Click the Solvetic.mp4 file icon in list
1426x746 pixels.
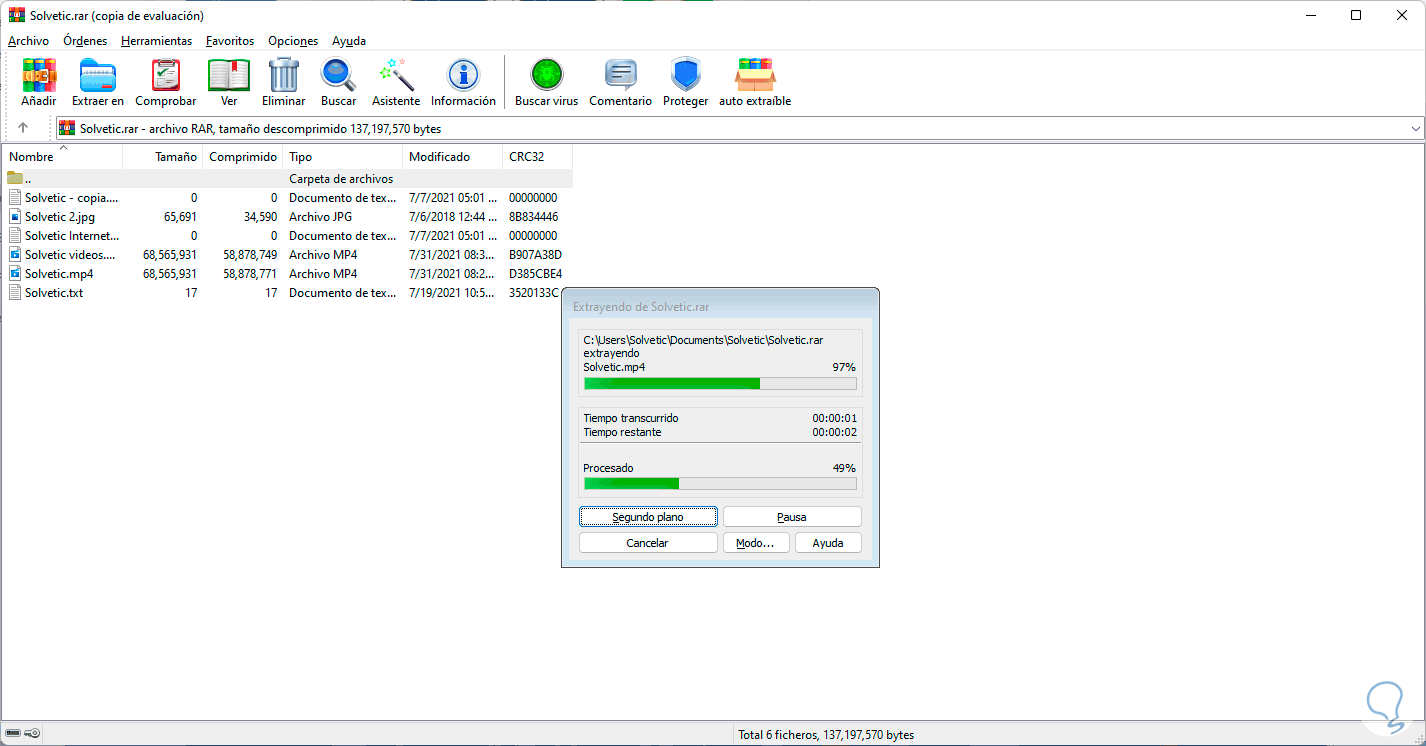point(15,273)
